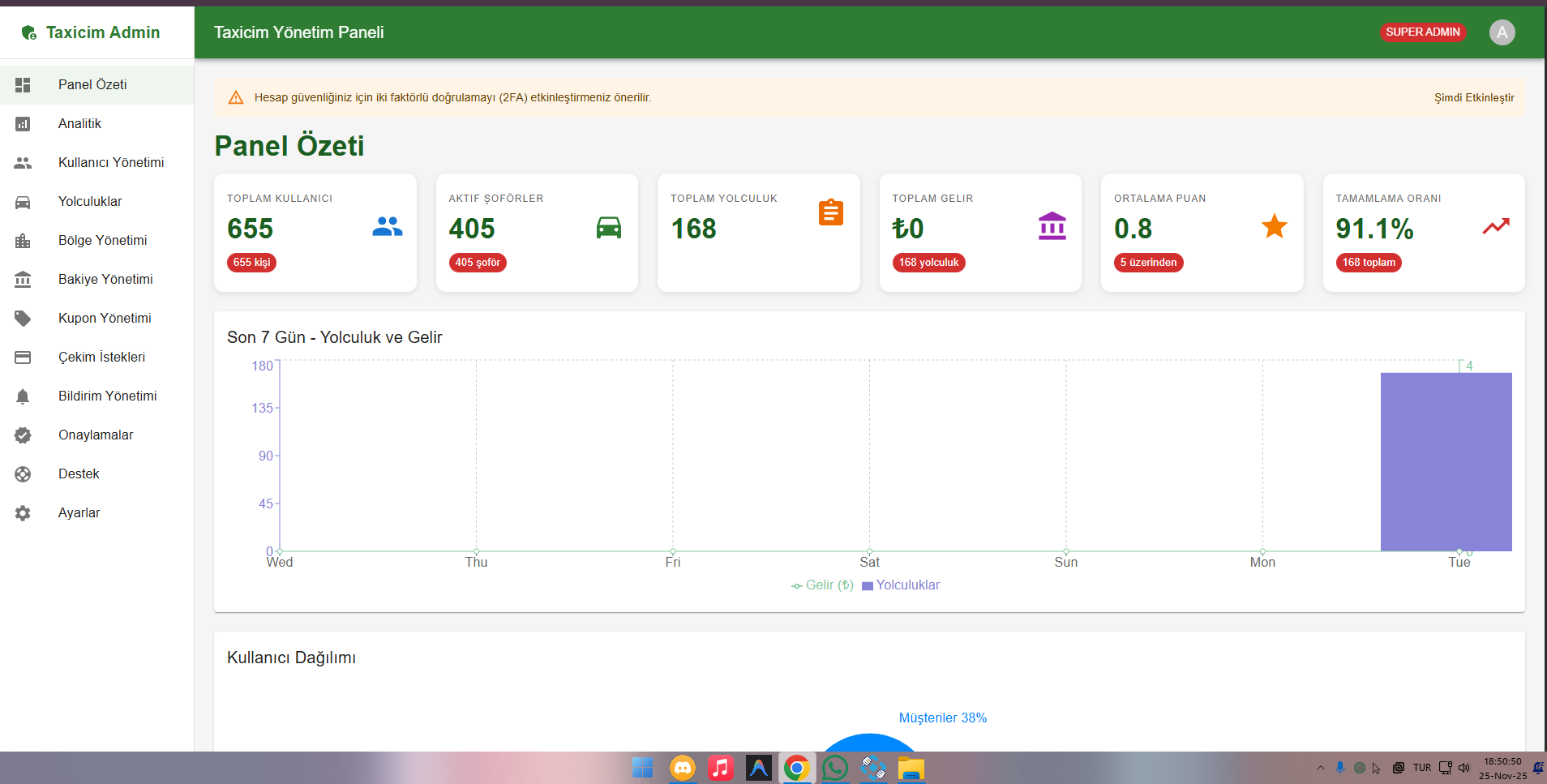1547x784 pixels.
Task: Click the Ayarlar gear icon
Action: (23, 513)
